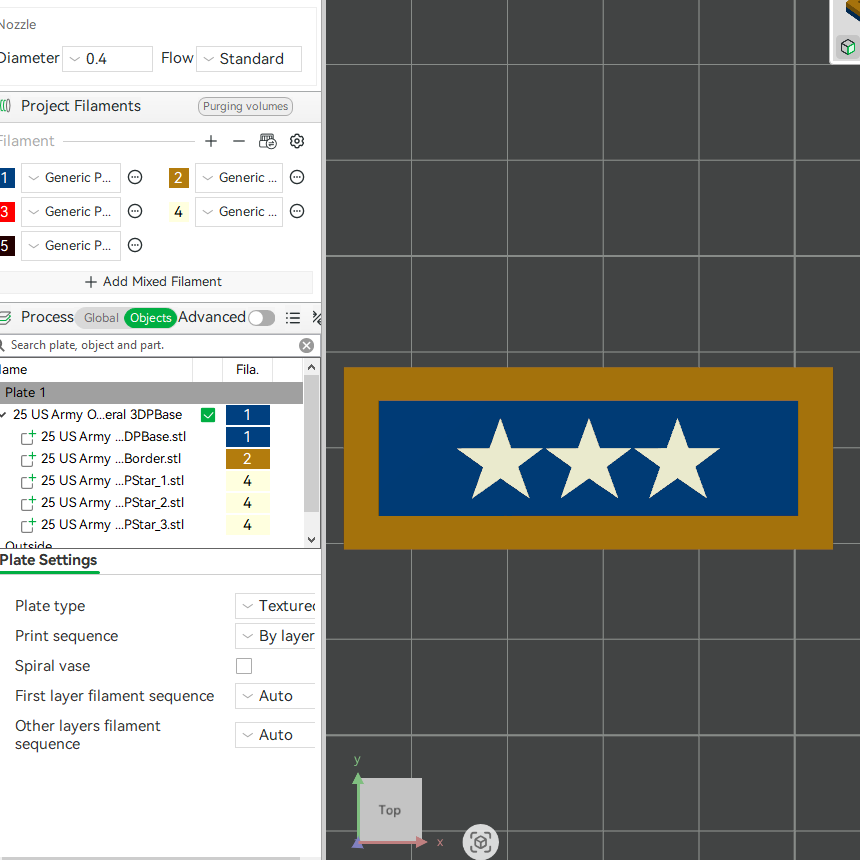Switch process scope to Global

point(101,318)
